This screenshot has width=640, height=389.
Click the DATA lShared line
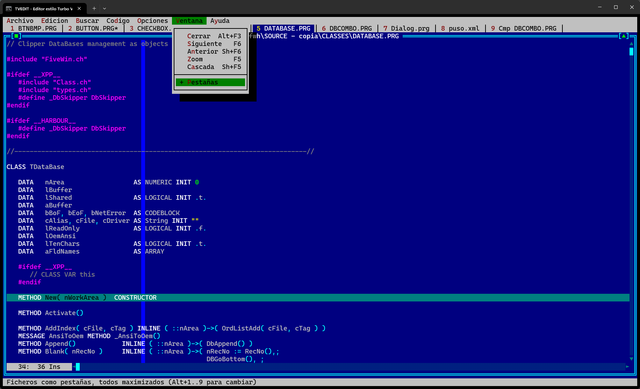coord(112,198)
